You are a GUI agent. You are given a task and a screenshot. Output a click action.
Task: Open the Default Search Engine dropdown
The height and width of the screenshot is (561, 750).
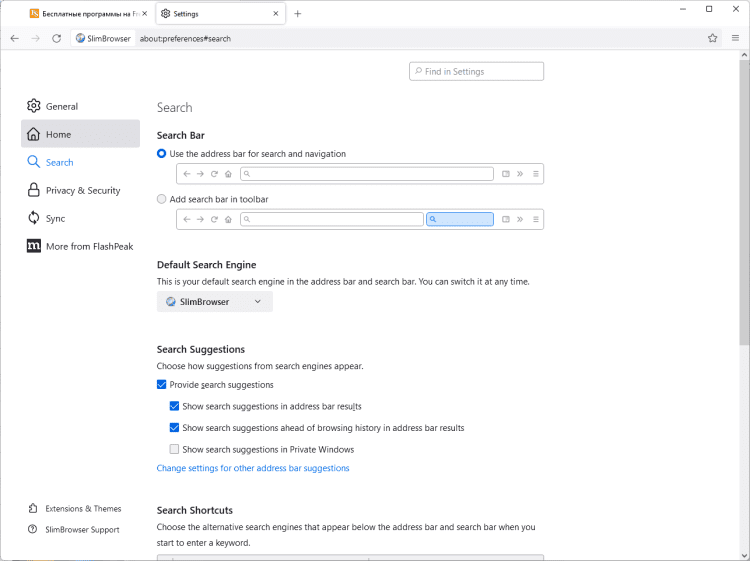pos(214,301)
